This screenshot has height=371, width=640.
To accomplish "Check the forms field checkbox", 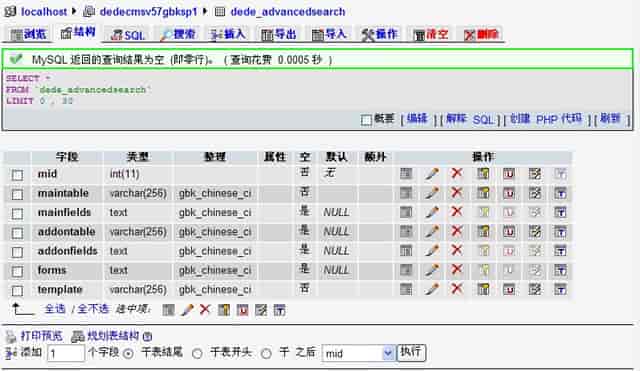I will [17, 271].
